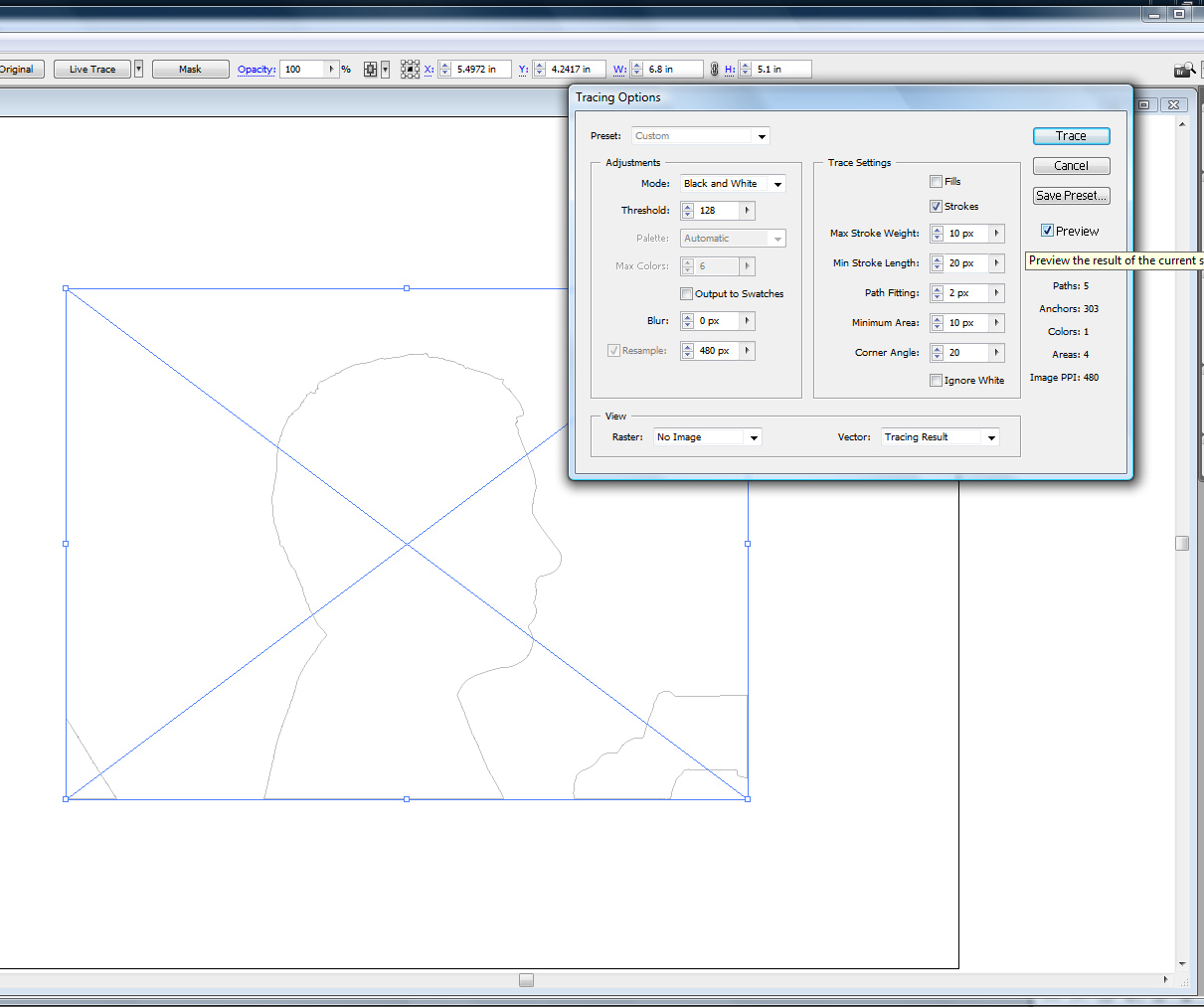Click the reference point locator icon

410,70
